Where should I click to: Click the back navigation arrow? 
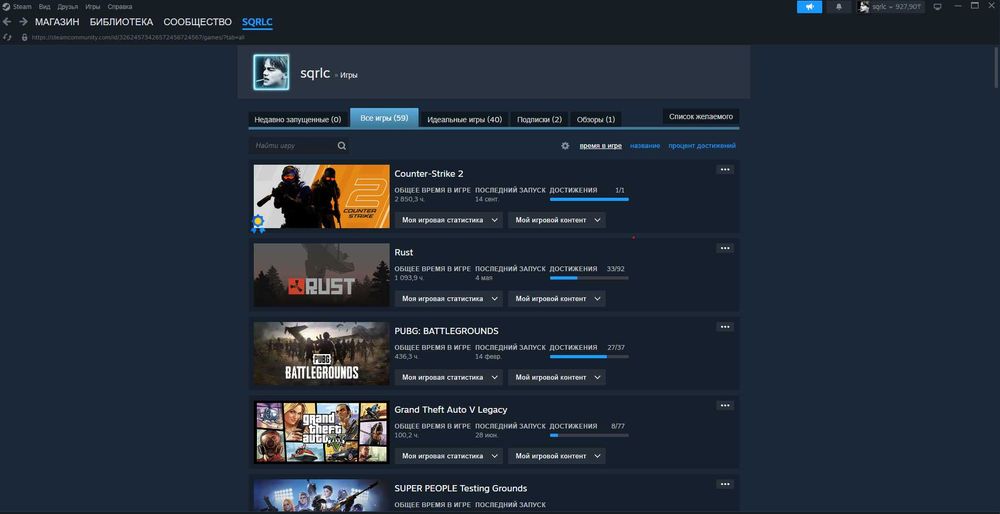pyautogui.click(x=7, y=22)
